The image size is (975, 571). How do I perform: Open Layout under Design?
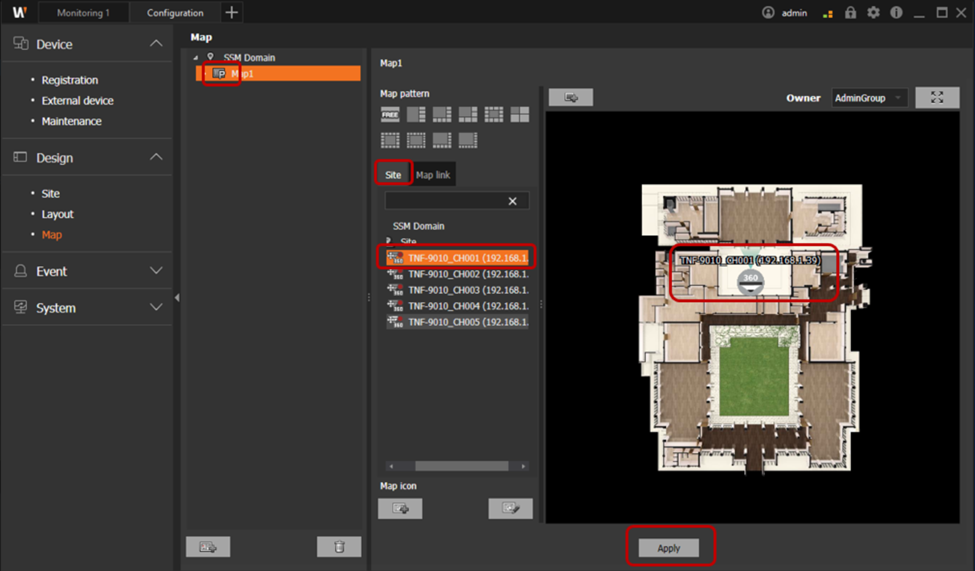[58, 214]
